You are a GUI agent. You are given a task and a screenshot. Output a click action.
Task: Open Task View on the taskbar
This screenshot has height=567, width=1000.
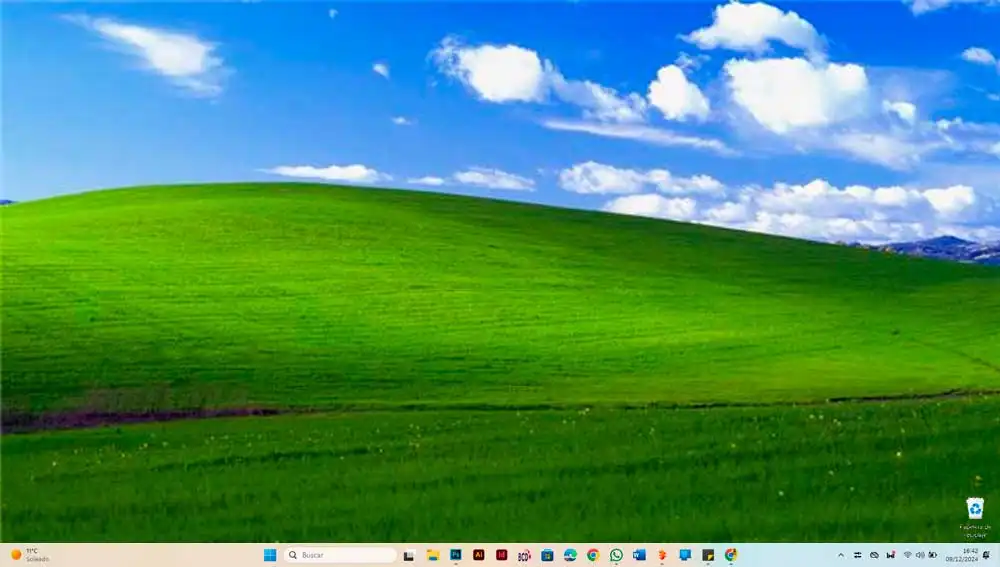[x=409, y=556]
